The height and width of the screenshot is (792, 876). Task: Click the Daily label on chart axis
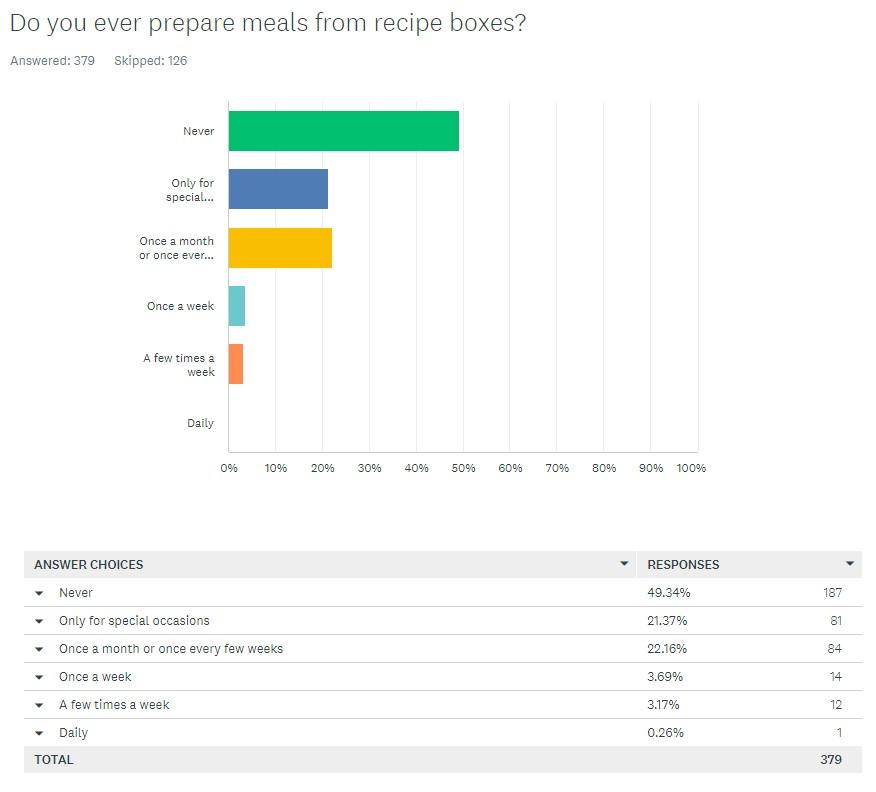[x=201, y=423]
